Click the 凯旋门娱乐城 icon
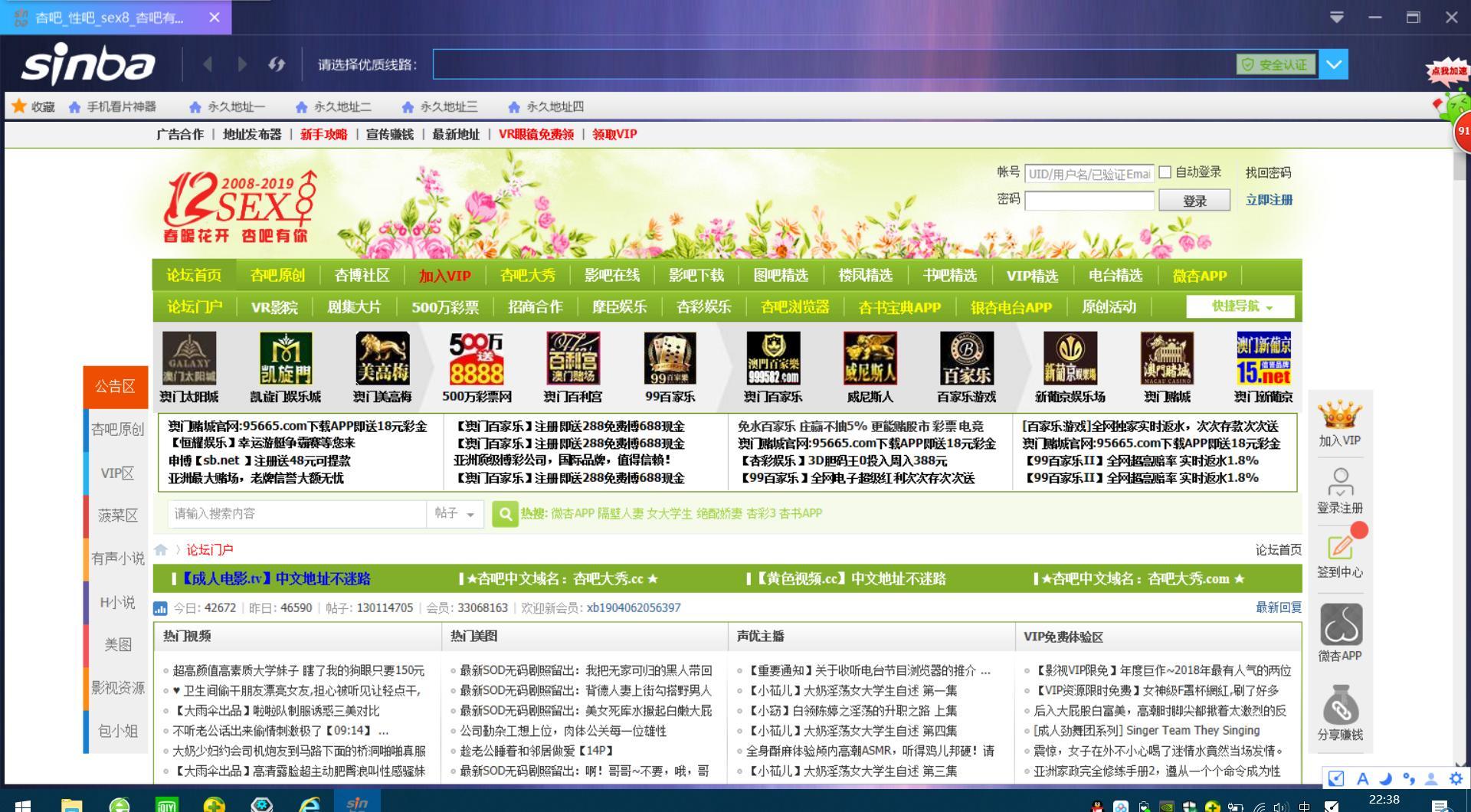This screenshot has width=1471, height=812. coord(286,359)
